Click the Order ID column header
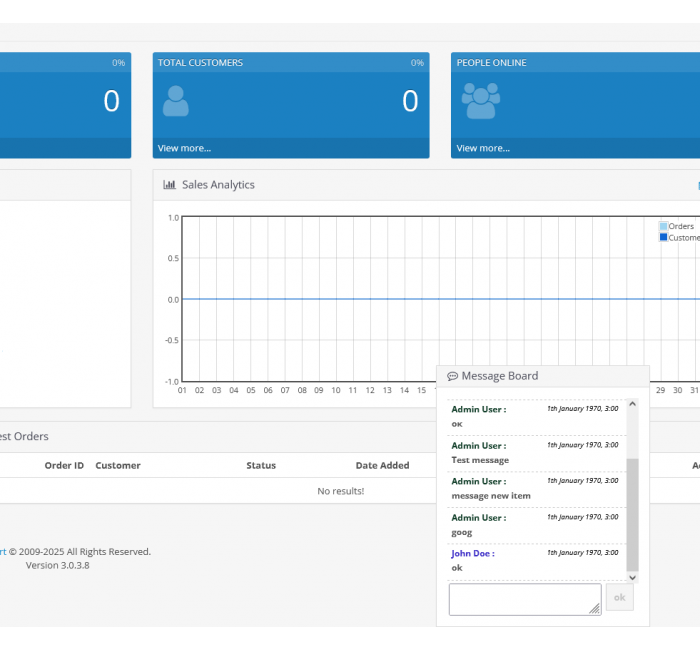This screenshot has height=650, width=700. point(64,465)
